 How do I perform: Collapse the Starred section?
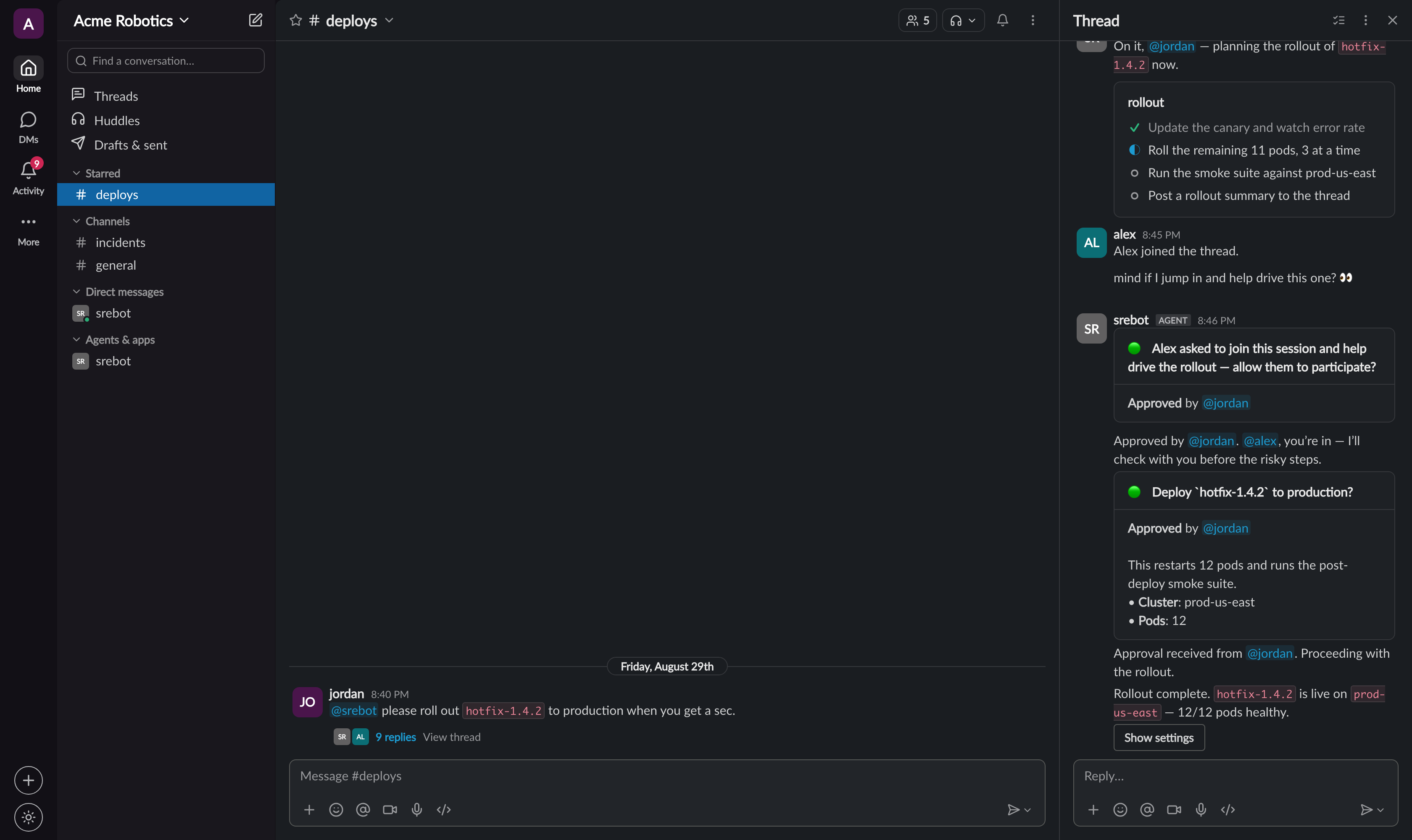(x=76, y=173)
